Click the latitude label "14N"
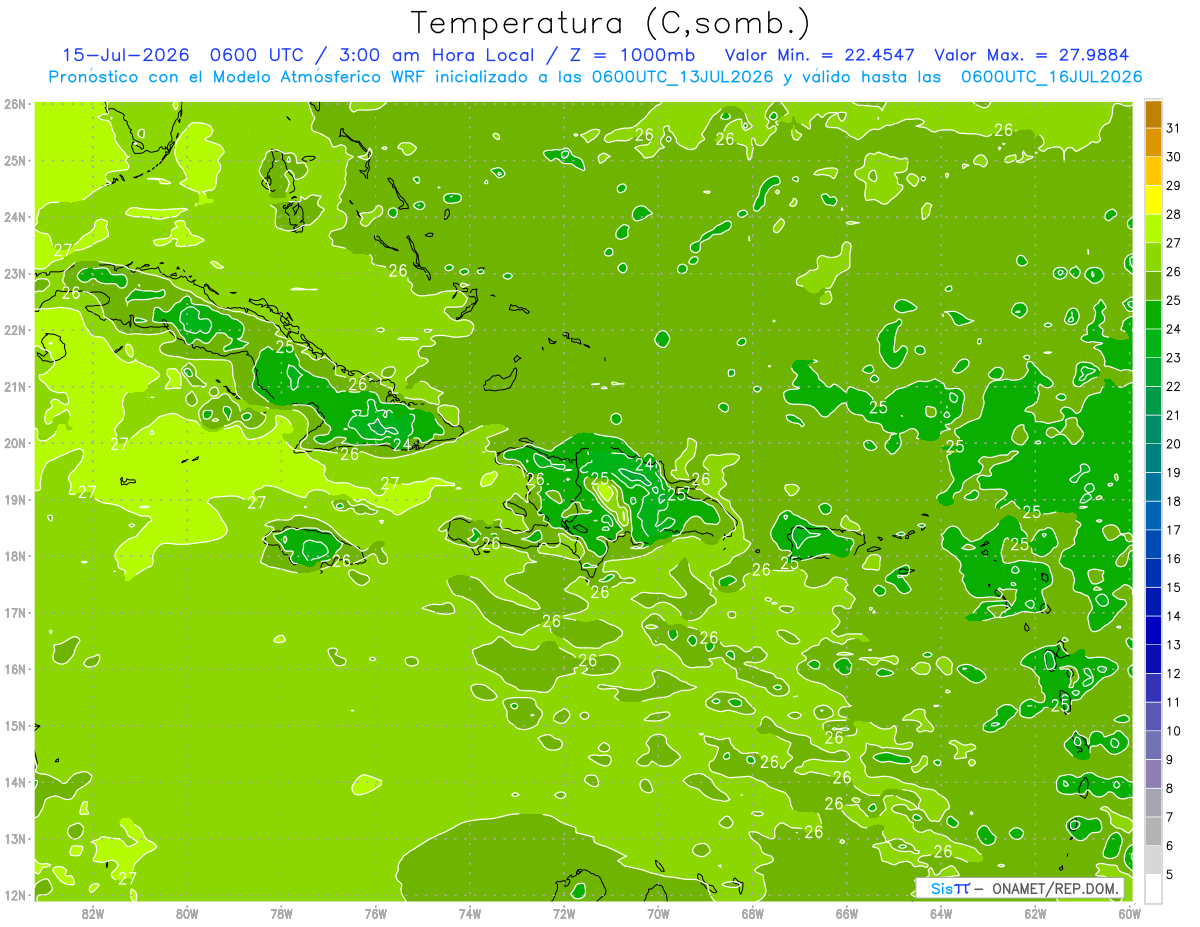 click(15, 782)
